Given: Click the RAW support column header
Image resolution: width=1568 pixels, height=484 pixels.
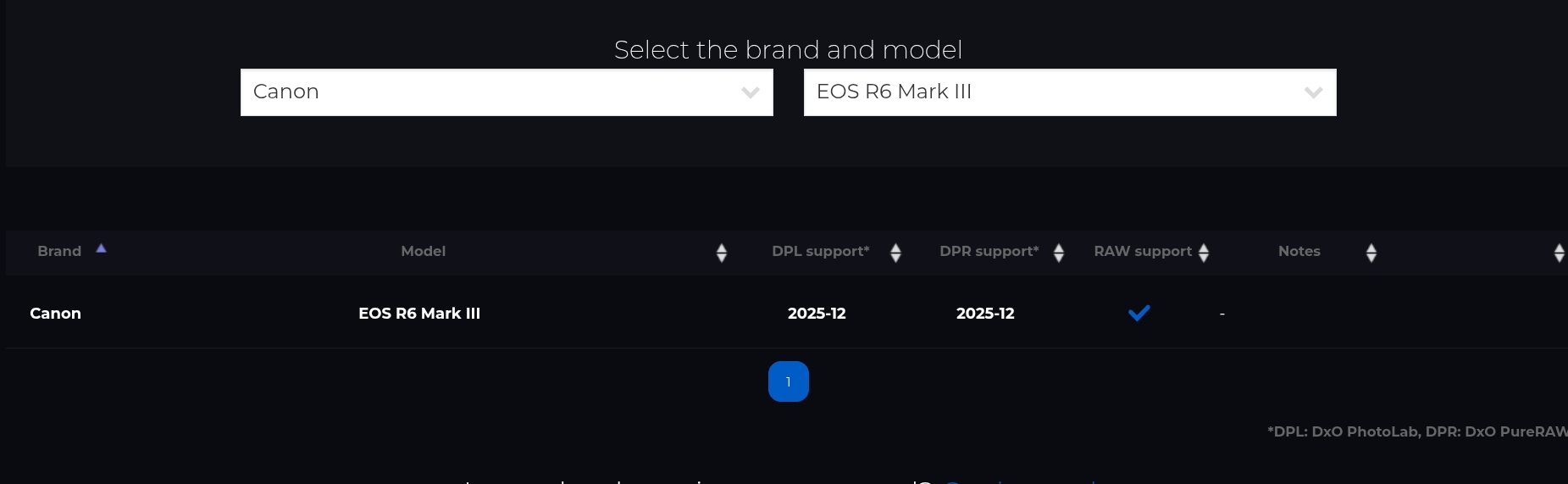Looking at the screenshot, I should 1142,251.
